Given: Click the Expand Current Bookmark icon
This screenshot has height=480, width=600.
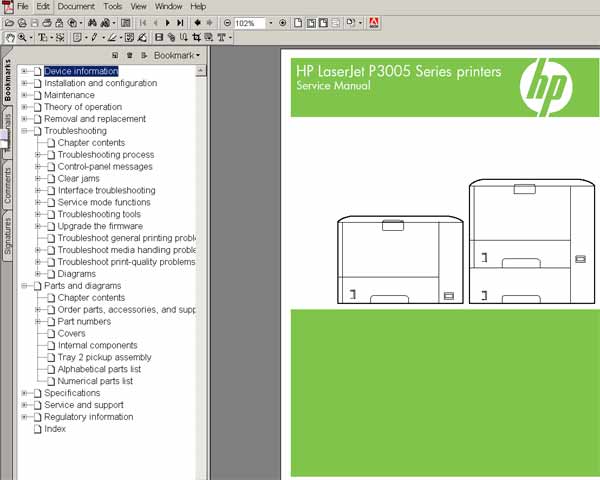Looking at the screenshot, I should click(x=144, y=56).
